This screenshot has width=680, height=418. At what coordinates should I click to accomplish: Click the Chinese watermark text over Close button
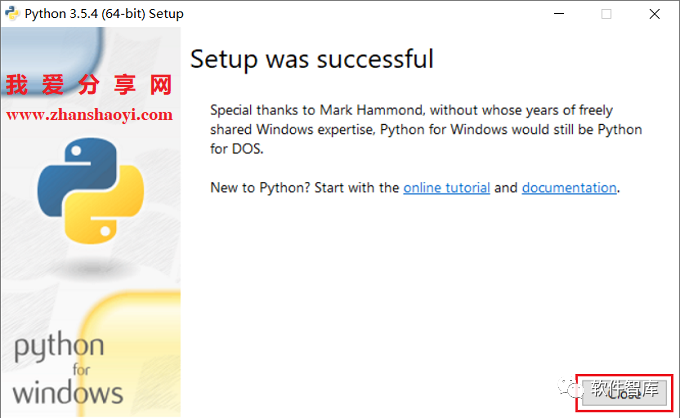623,390
